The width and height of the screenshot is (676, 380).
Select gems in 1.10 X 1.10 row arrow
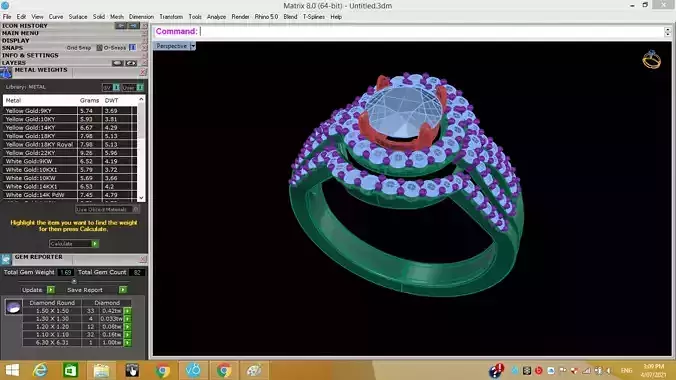128,334
